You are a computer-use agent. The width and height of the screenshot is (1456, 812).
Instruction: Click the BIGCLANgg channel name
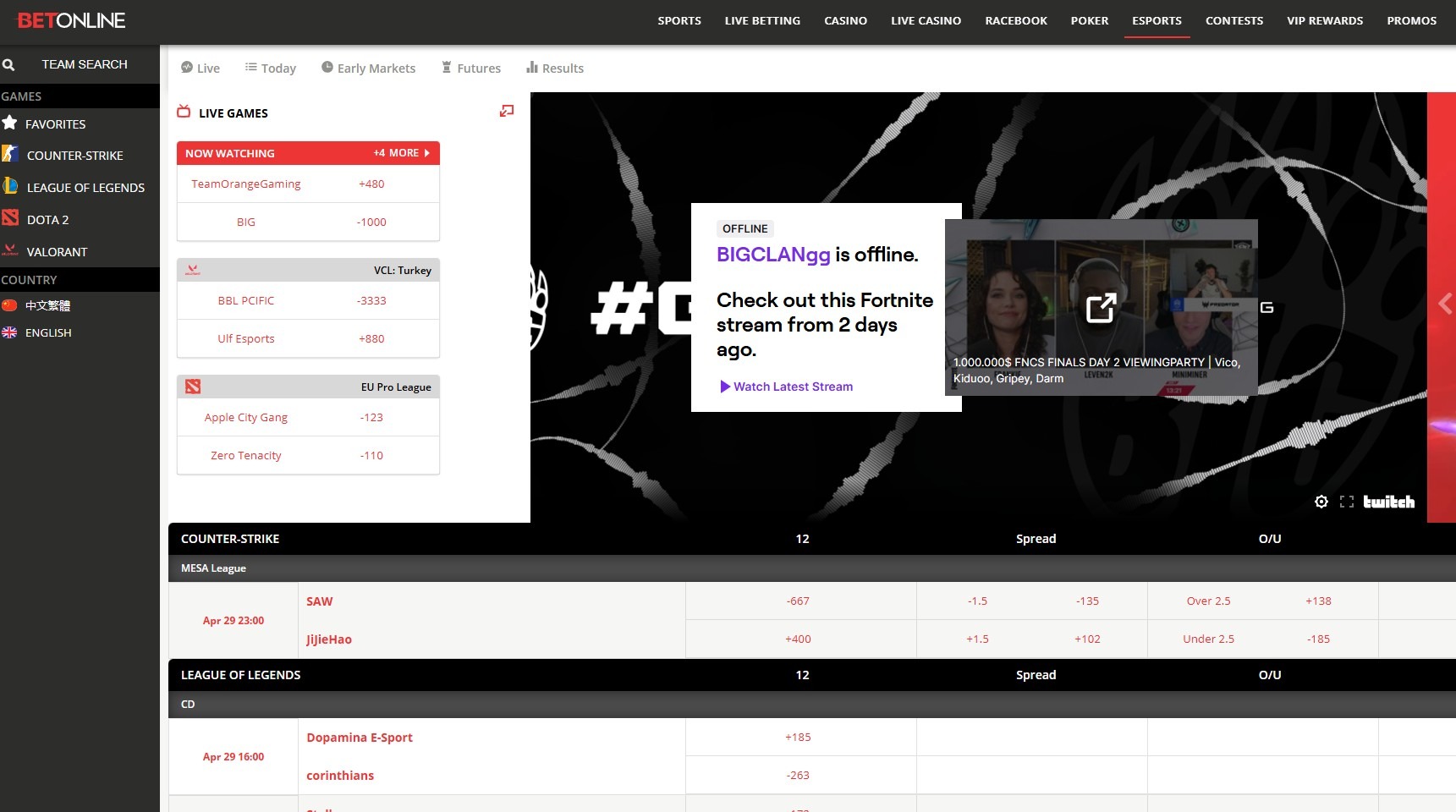773,255
